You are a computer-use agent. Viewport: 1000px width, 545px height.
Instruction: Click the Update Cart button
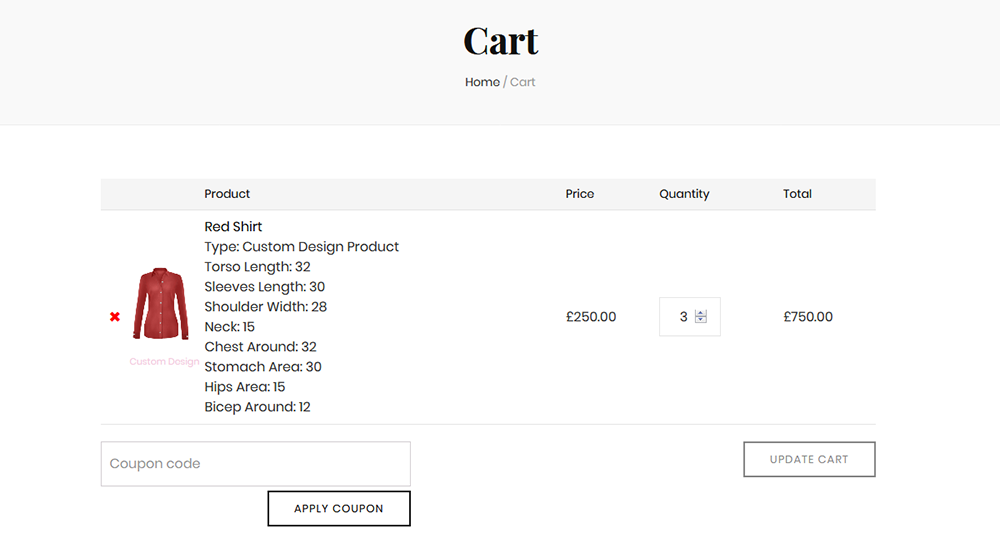pos(809,460)
